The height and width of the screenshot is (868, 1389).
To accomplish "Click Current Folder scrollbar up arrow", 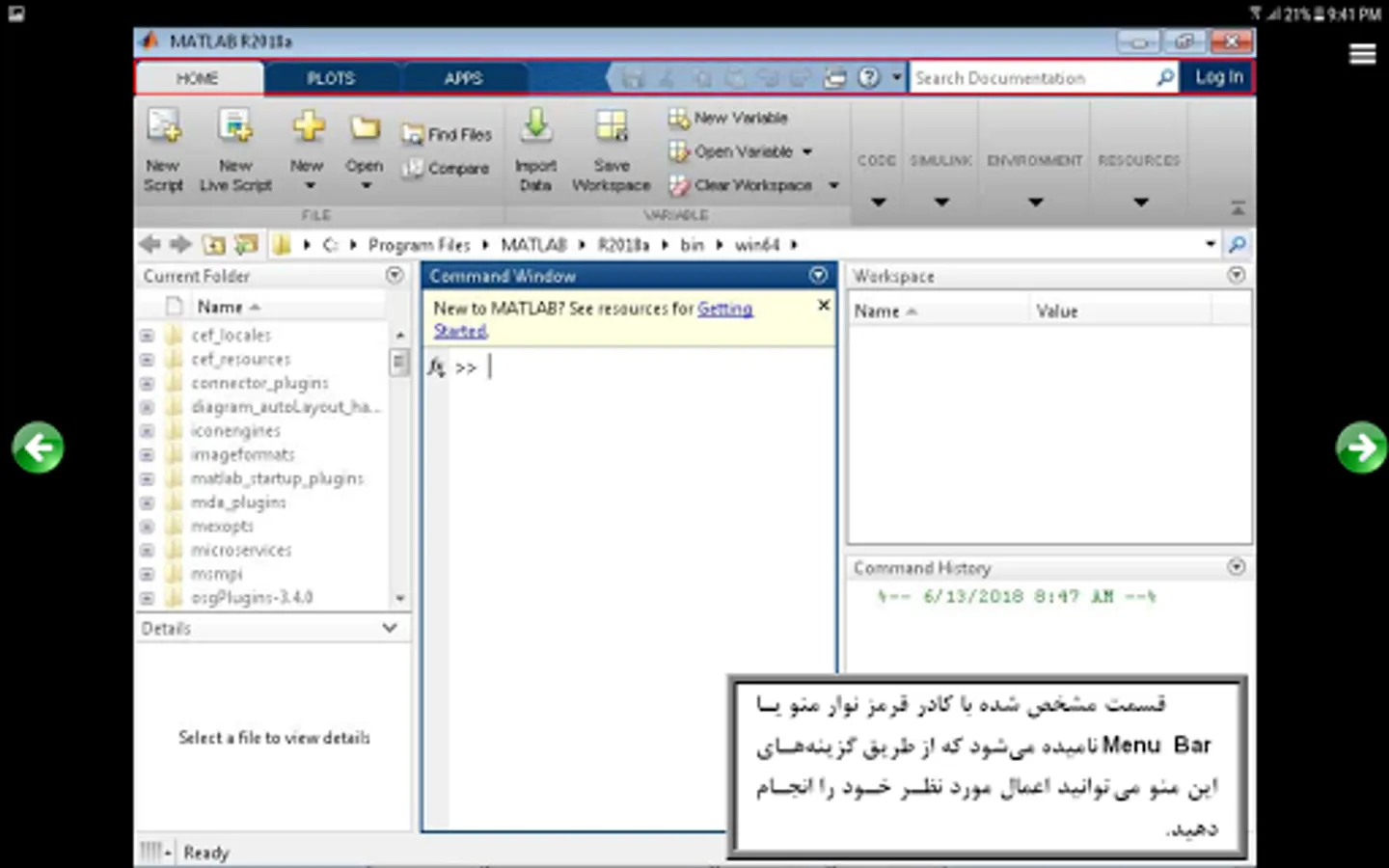I will [x=400, y=335].
